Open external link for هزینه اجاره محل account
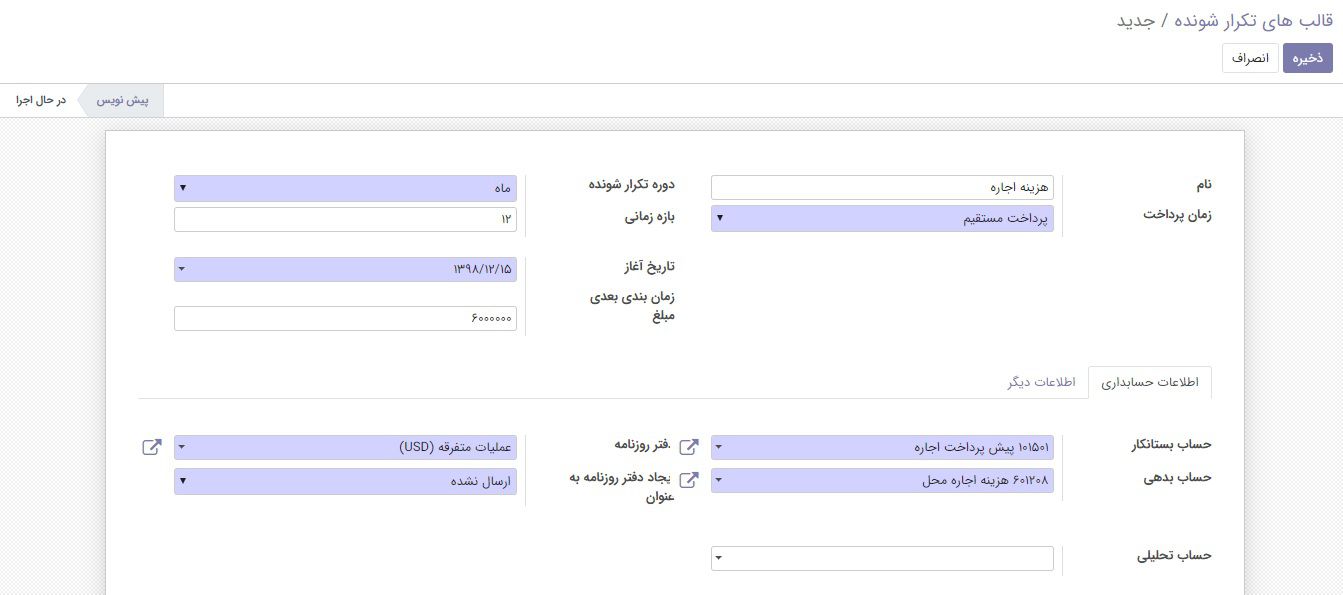 [689, 480]
